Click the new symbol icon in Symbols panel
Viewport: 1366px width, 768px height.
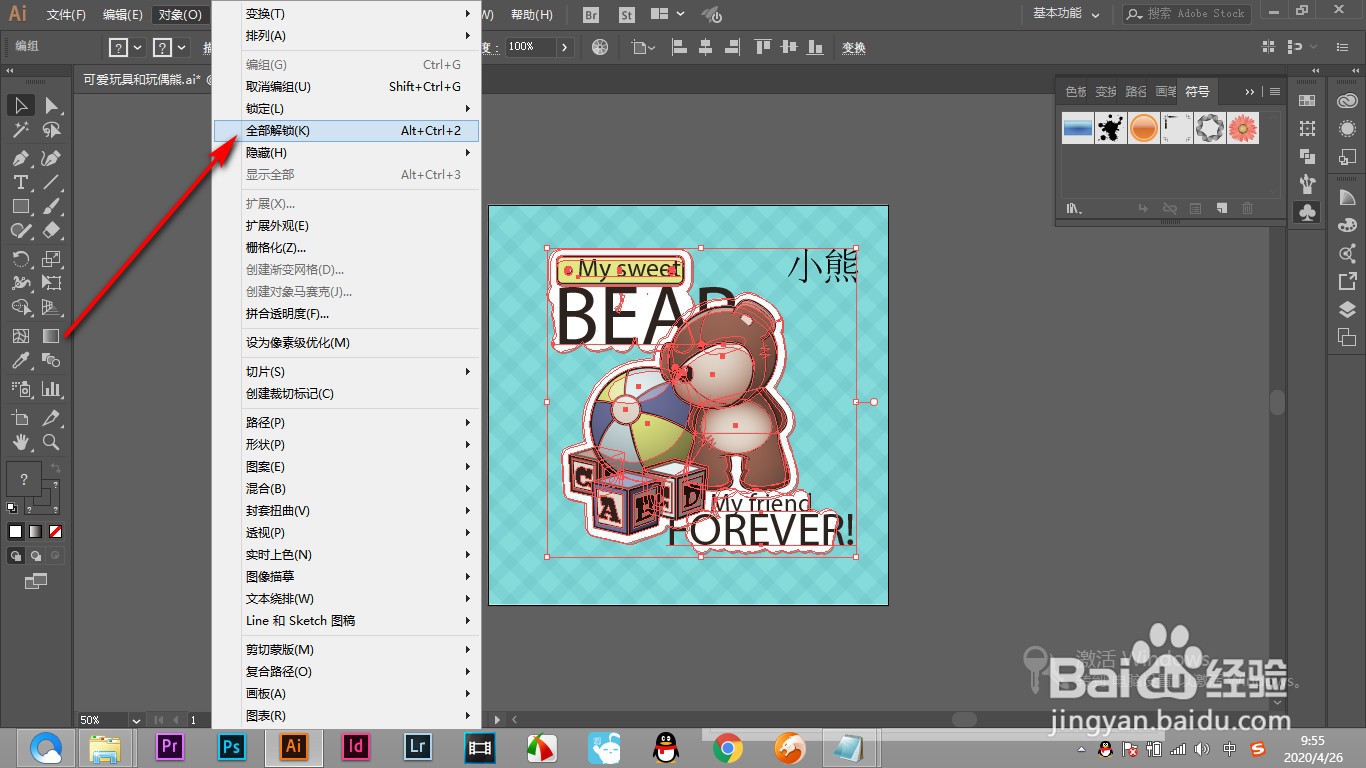click(1221, 208)
